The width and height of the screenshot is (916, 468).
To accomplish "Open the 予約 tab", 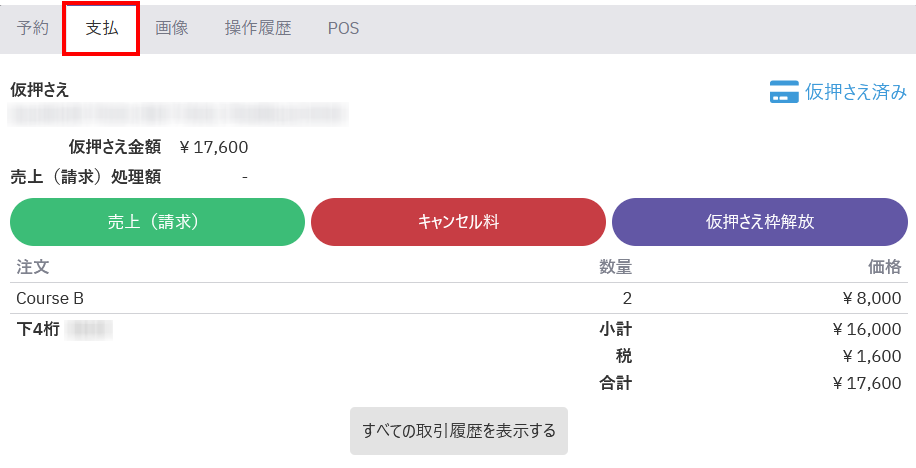I will [x=33, y=28].
